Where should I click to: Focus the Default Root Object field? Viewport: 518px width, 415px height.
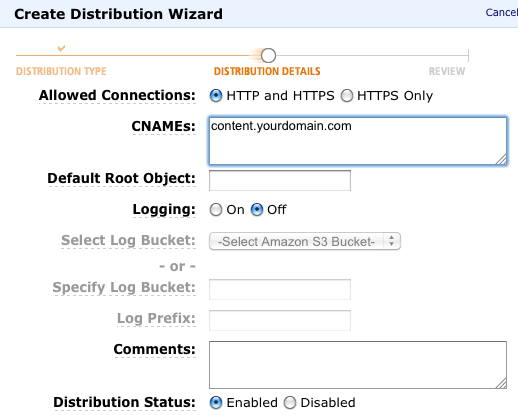pos(280,180)
